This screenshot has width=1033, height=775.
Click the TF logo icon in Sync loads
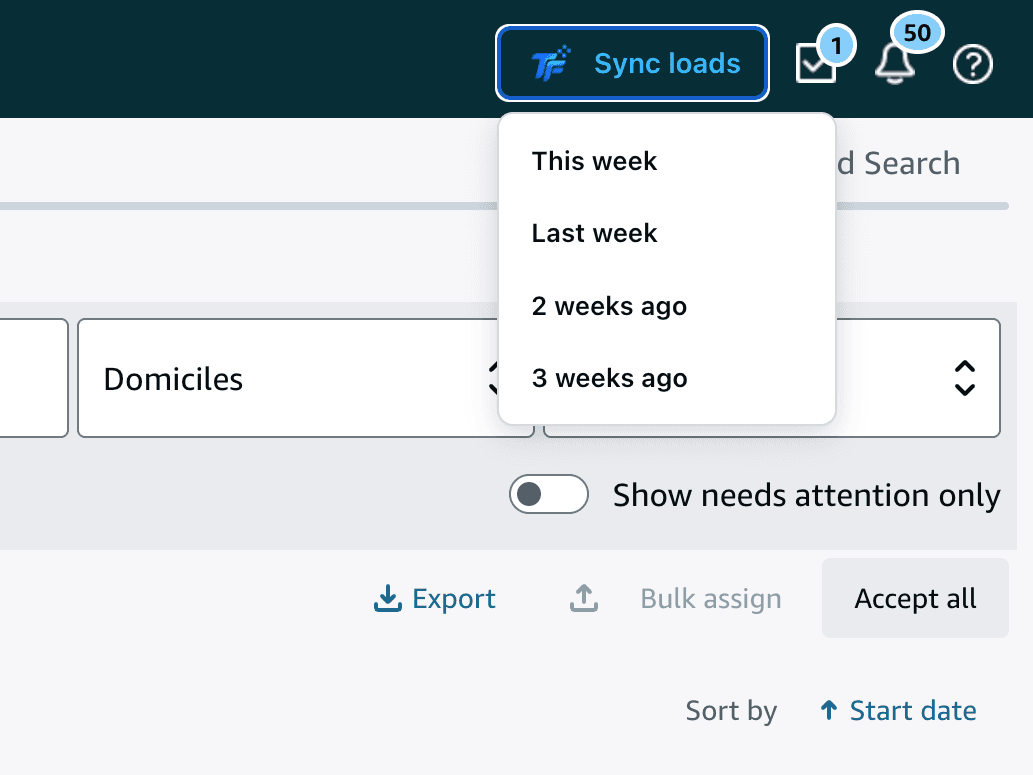pos(551,63)
